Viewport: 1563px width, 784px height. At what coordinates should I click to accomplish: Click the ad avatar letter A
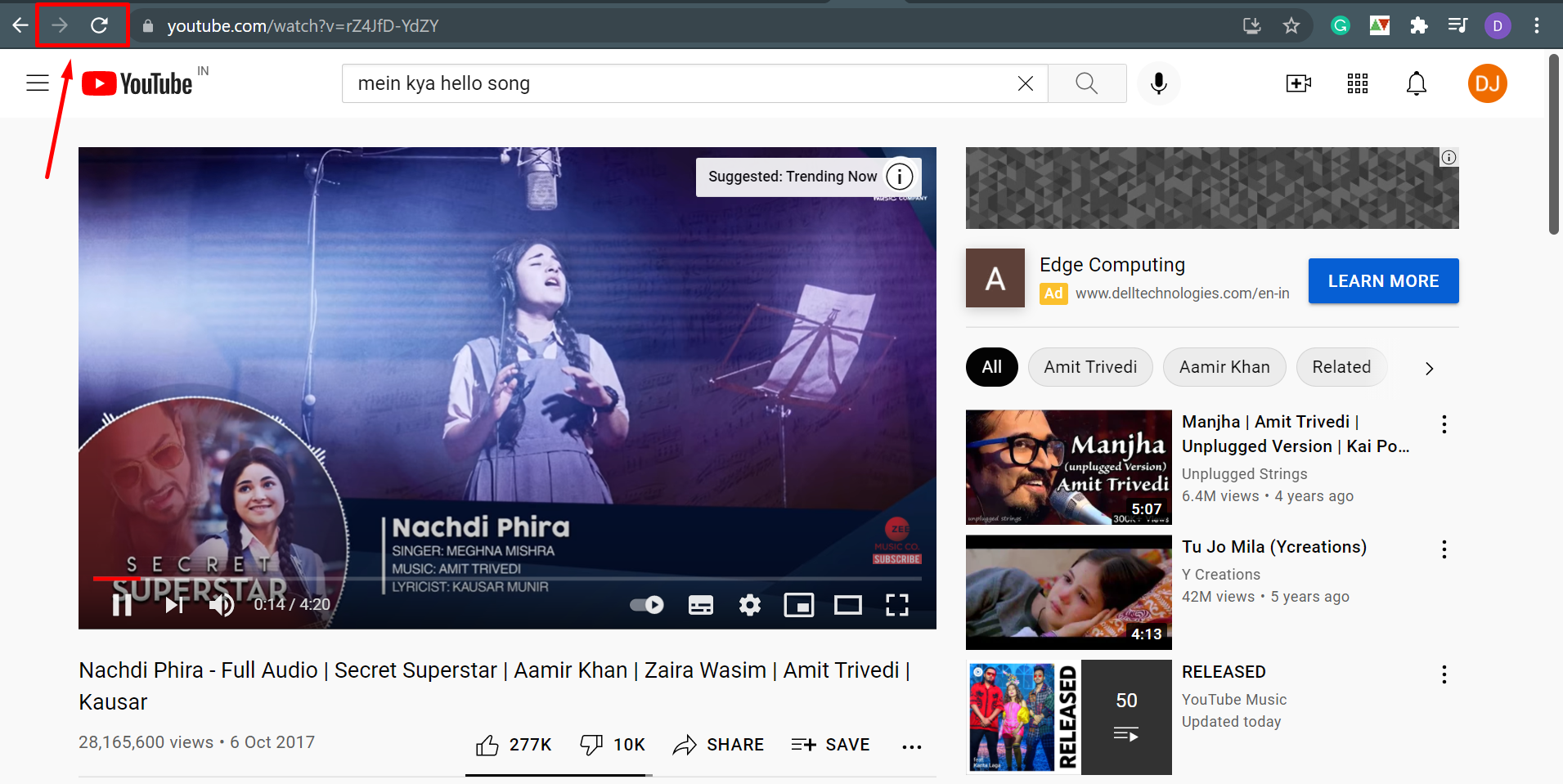[995, 278]
